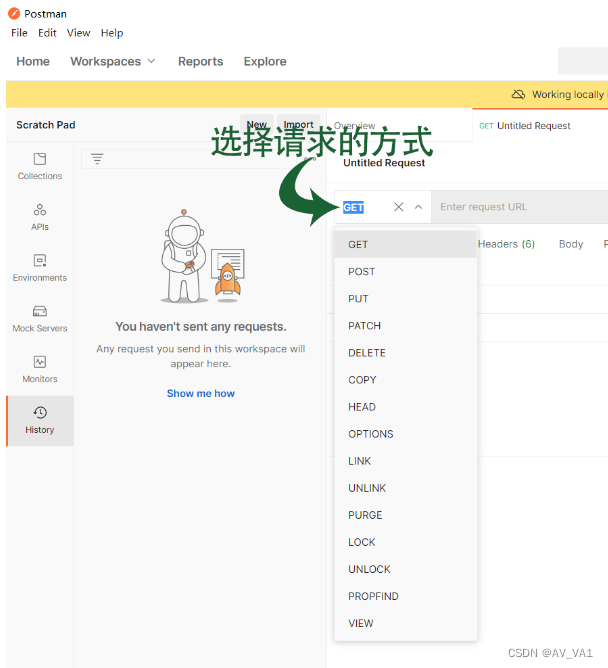The image size is (608, 668).
Task: Open the Edit menu
Action: (47, 33)
